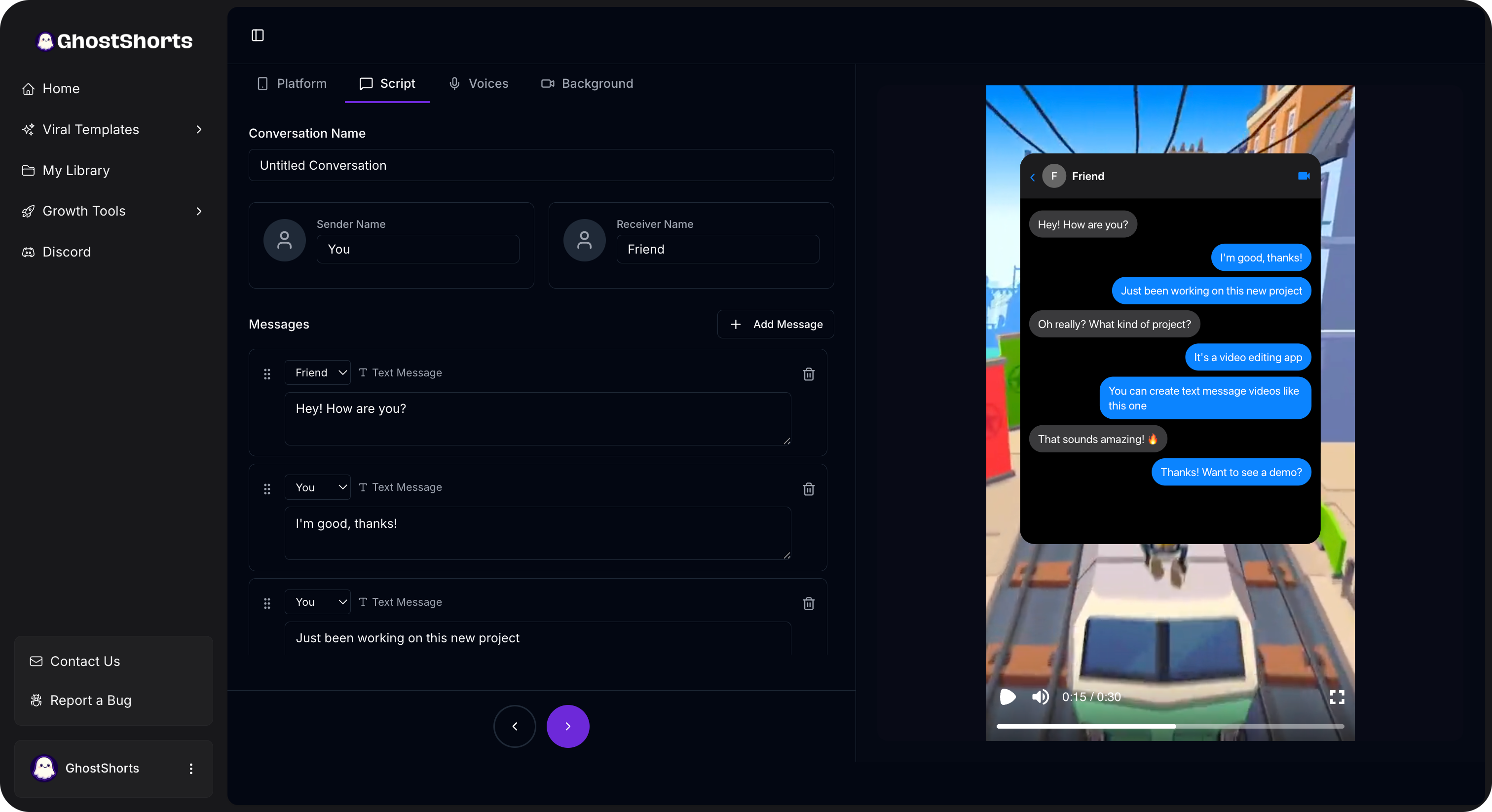The height and width of the screenshot is (812, 1492).
Task: Click the back chevron in chat preview
Action: click(x=1033, y=177)
